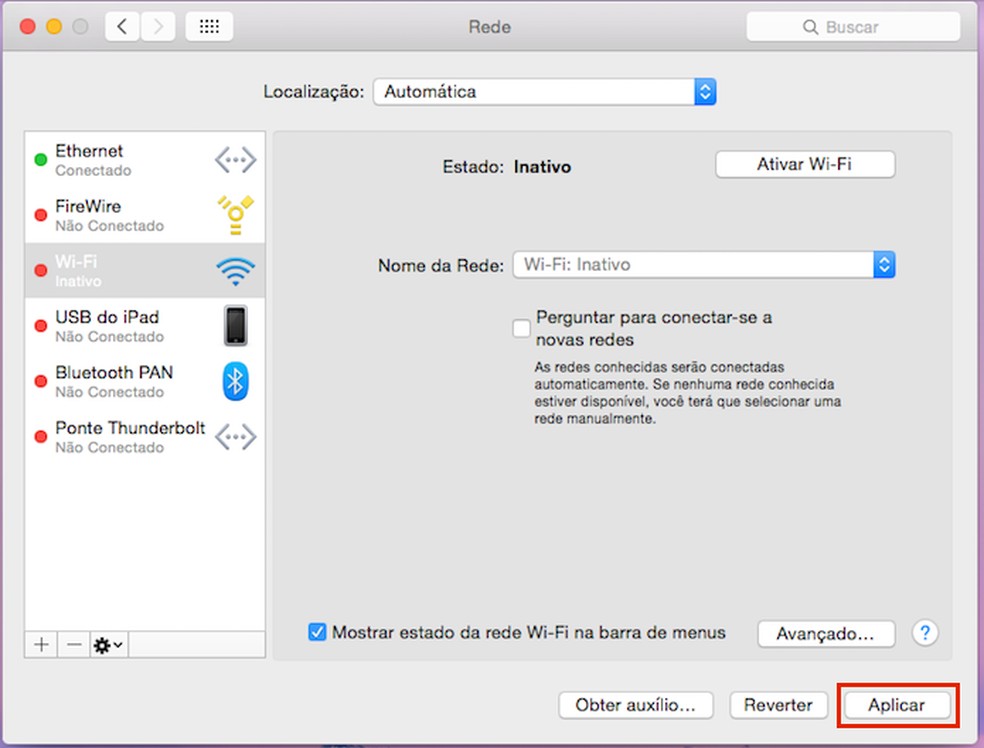The width and height of the screenshot is (984, 748).
Task: Click Obter auxílio button
Action: 636,705
